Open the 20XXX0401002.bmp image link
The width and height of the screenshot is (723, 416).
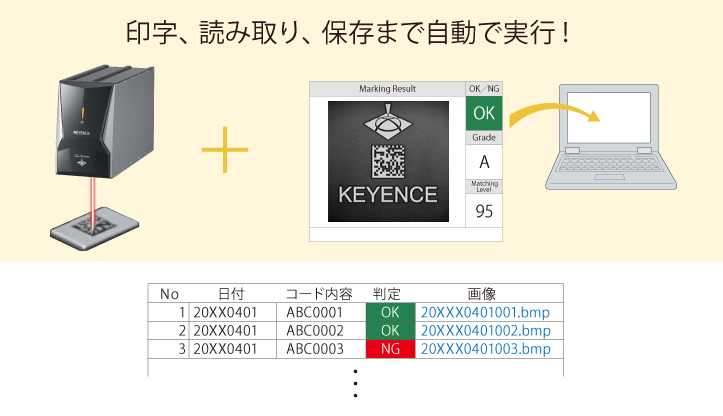point(485,330)
